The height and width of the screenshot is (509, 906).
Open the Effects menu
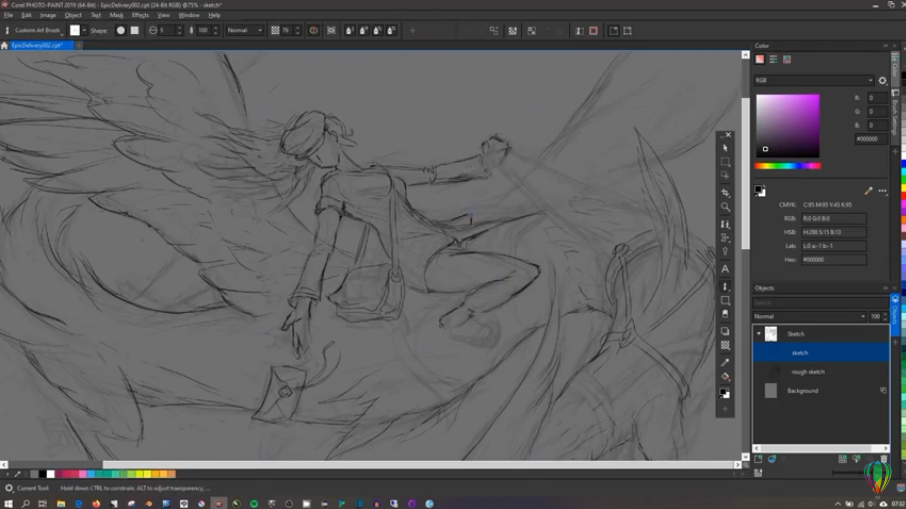coord(140,15)
